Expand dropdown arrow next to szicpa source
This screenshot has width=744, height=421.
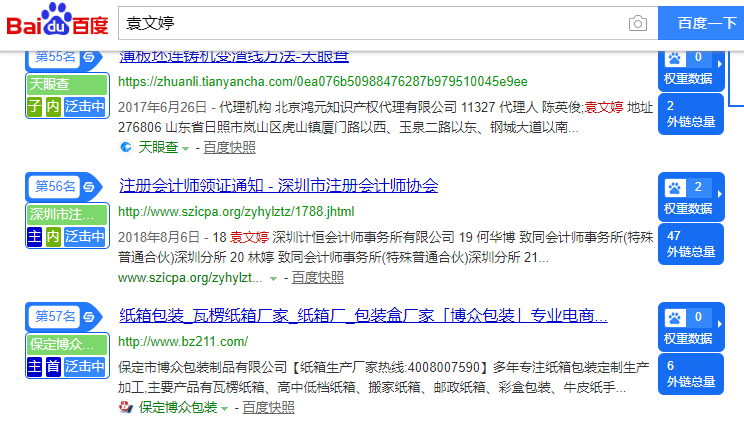tap(273, 279)
